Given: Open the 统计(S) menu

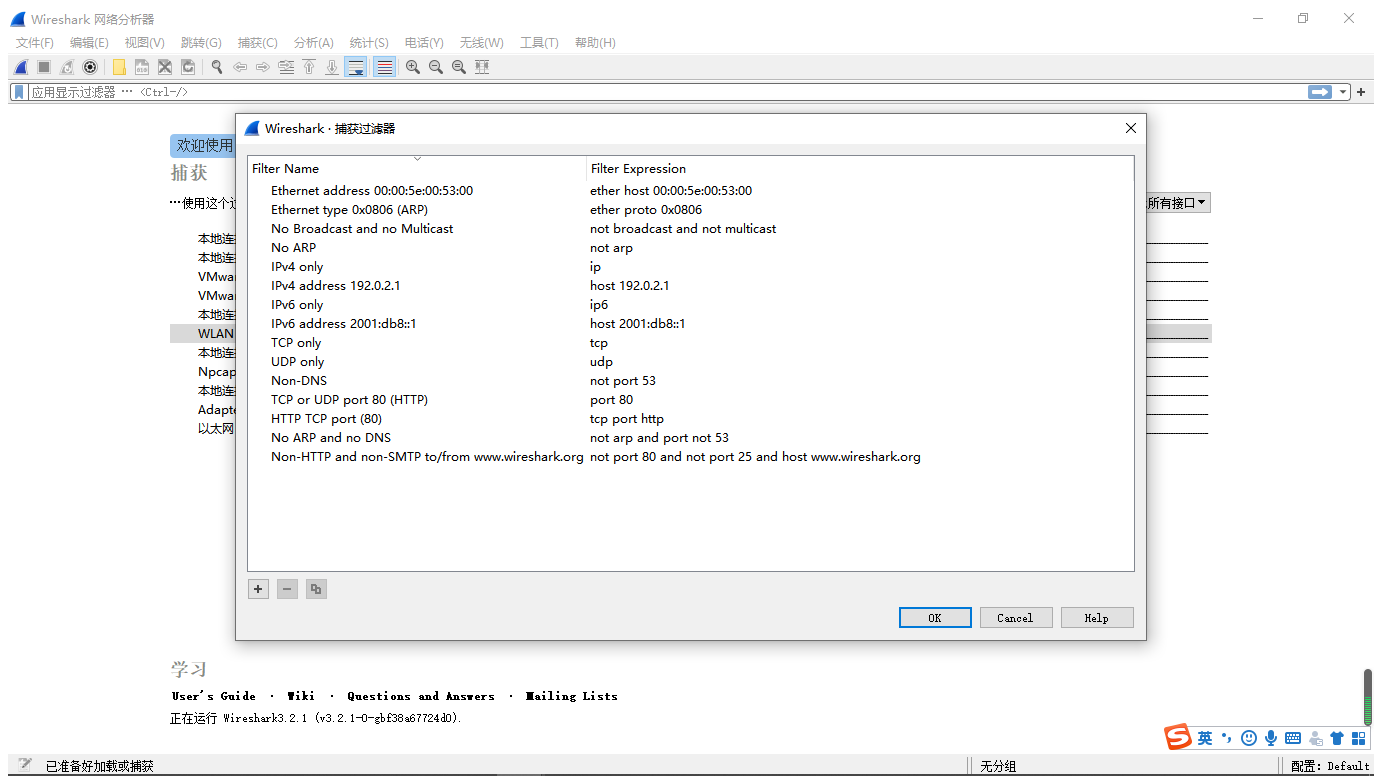Looking at the screenshot, I should pos(369,43).
